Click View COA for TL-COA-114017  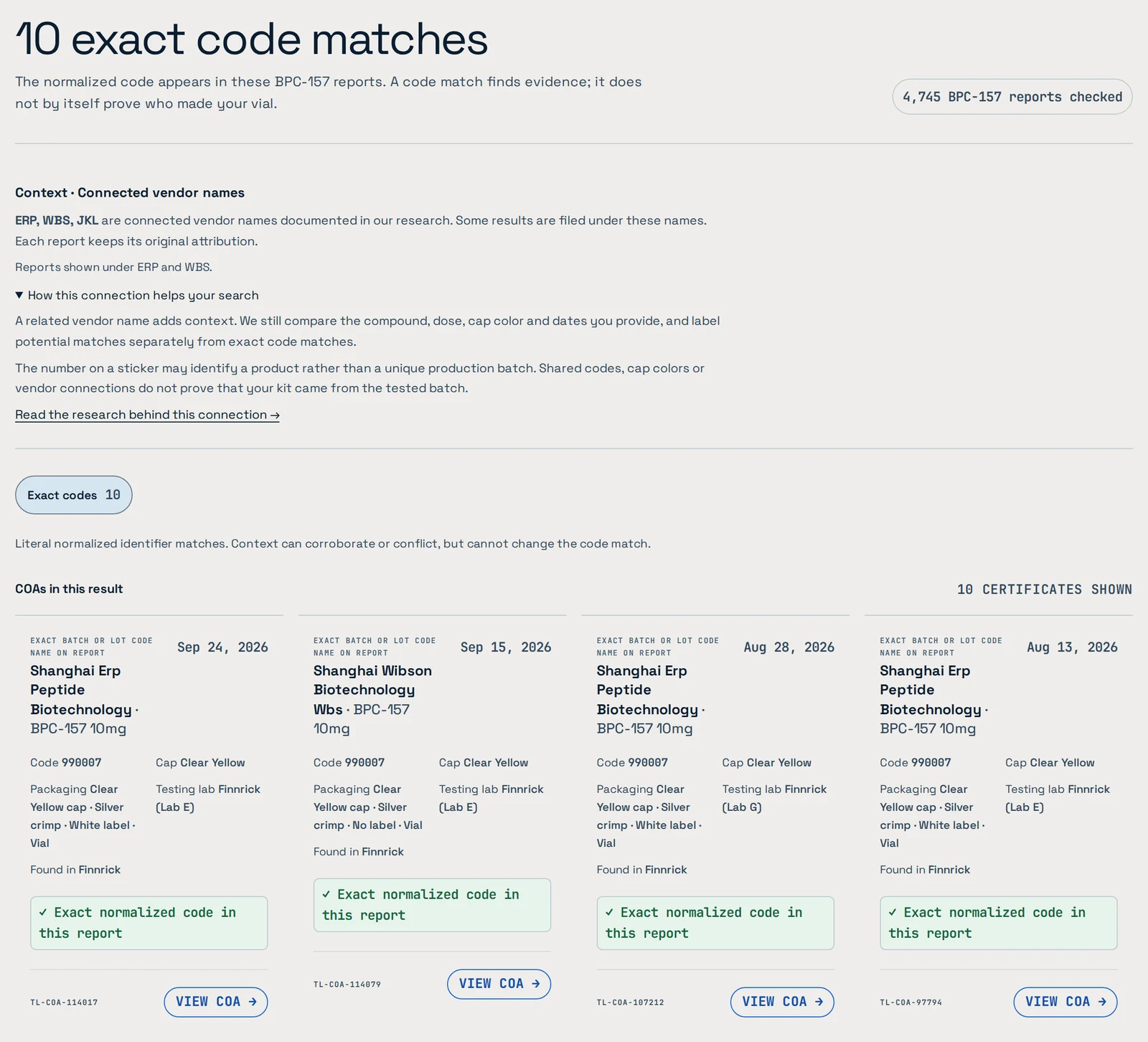coord(216,1002)
